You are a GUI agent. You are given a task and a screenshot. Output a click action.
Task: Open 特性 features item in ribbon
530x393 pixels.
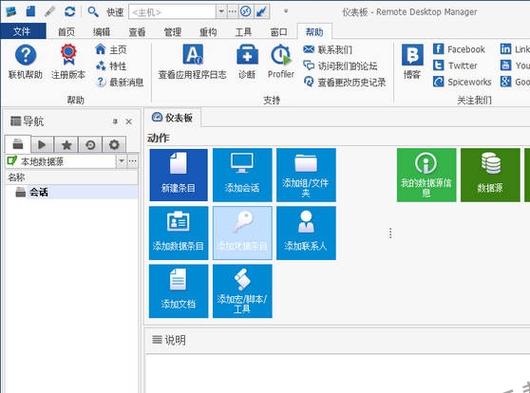(x=111, y=66)
